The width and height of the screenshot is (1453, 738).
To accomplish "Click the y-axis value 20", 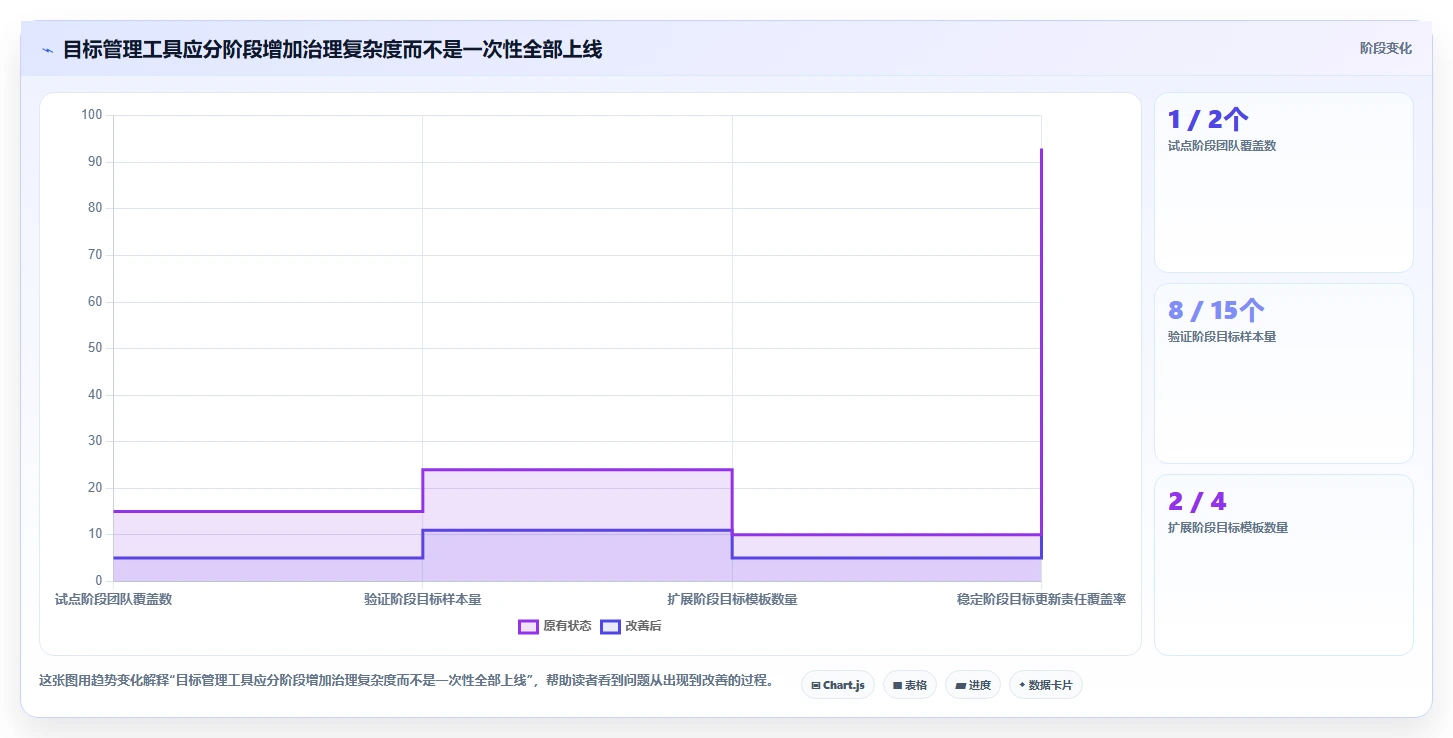I will [95, 487].
